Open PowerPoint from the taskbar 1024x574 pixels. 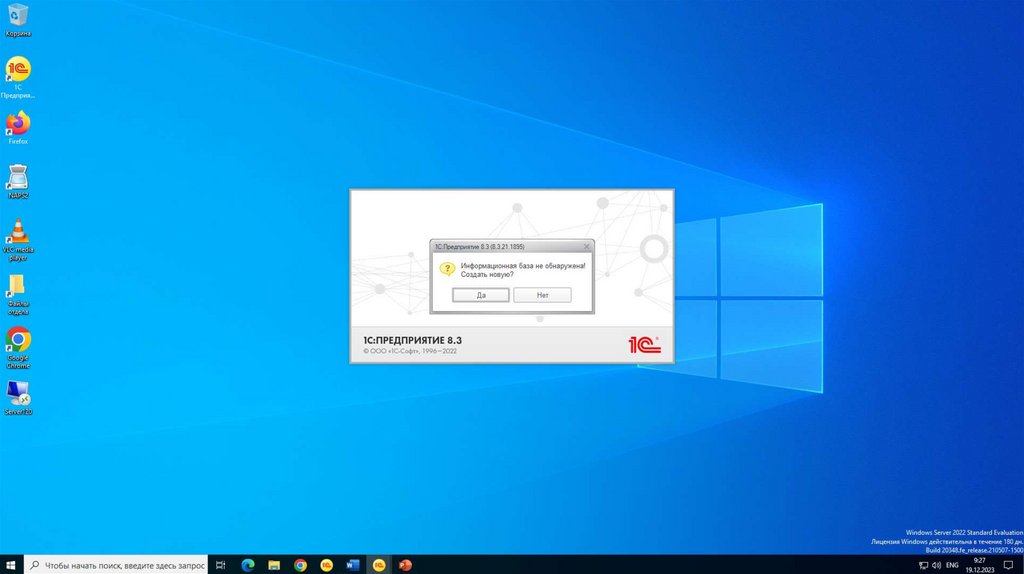point(405,565)
